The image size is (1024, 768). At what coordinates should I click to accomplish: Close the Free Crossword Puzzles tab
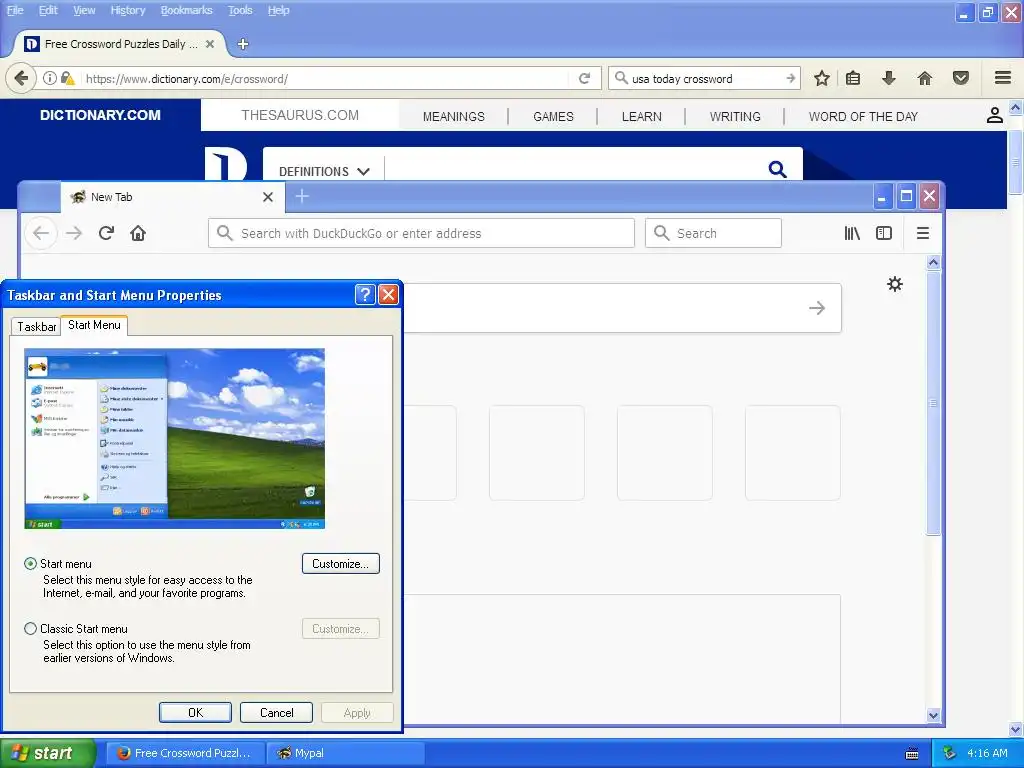(210, 44)
